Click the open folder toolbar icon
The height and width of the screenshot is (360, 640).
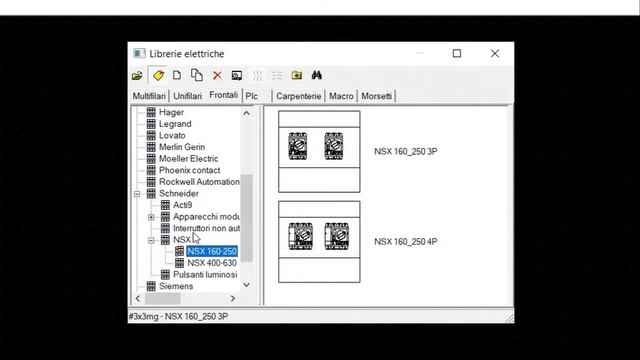click(137, 76)
